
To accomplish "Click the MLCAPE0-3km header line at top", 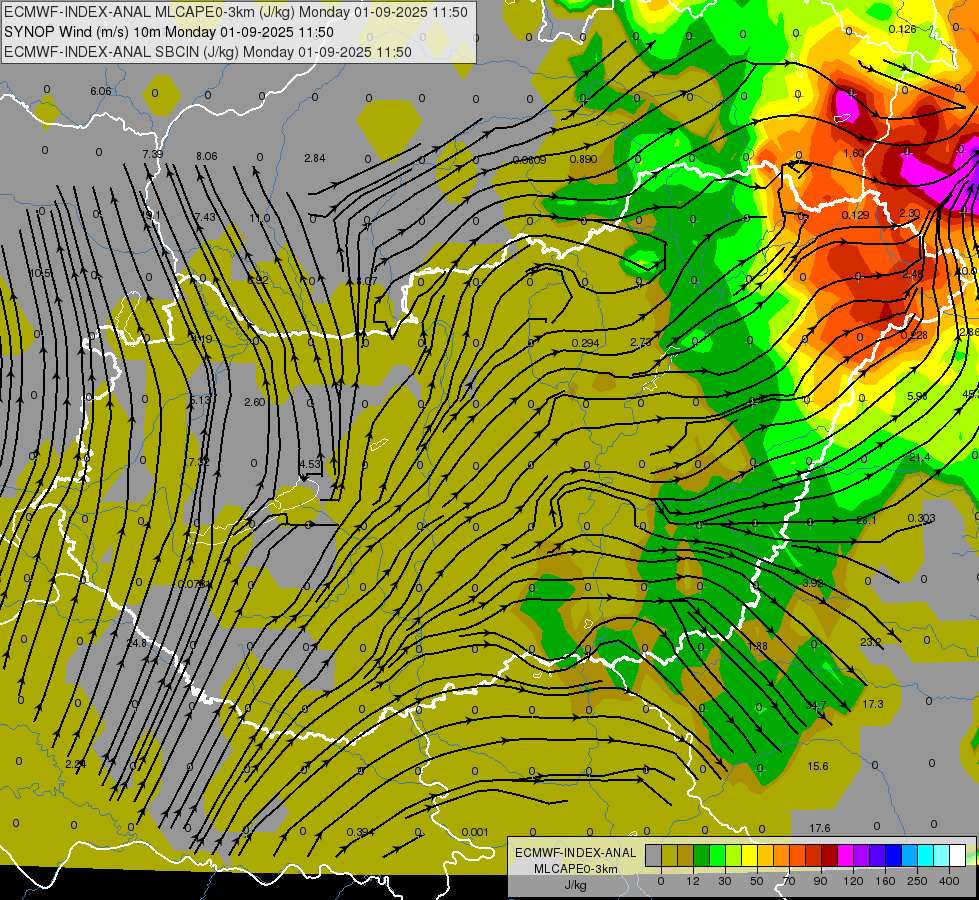I will [x=236, y=12].
